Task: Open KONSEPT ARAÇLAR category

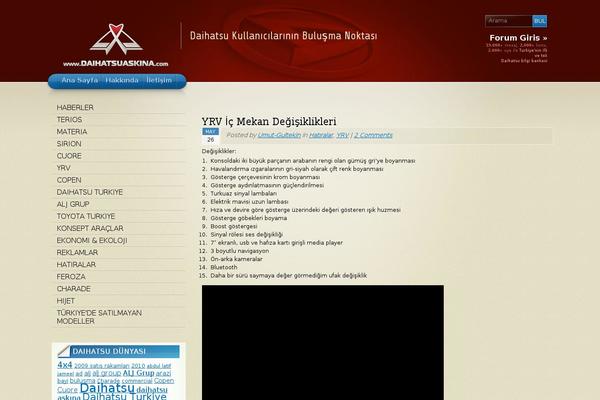Action: click(90, 228)
